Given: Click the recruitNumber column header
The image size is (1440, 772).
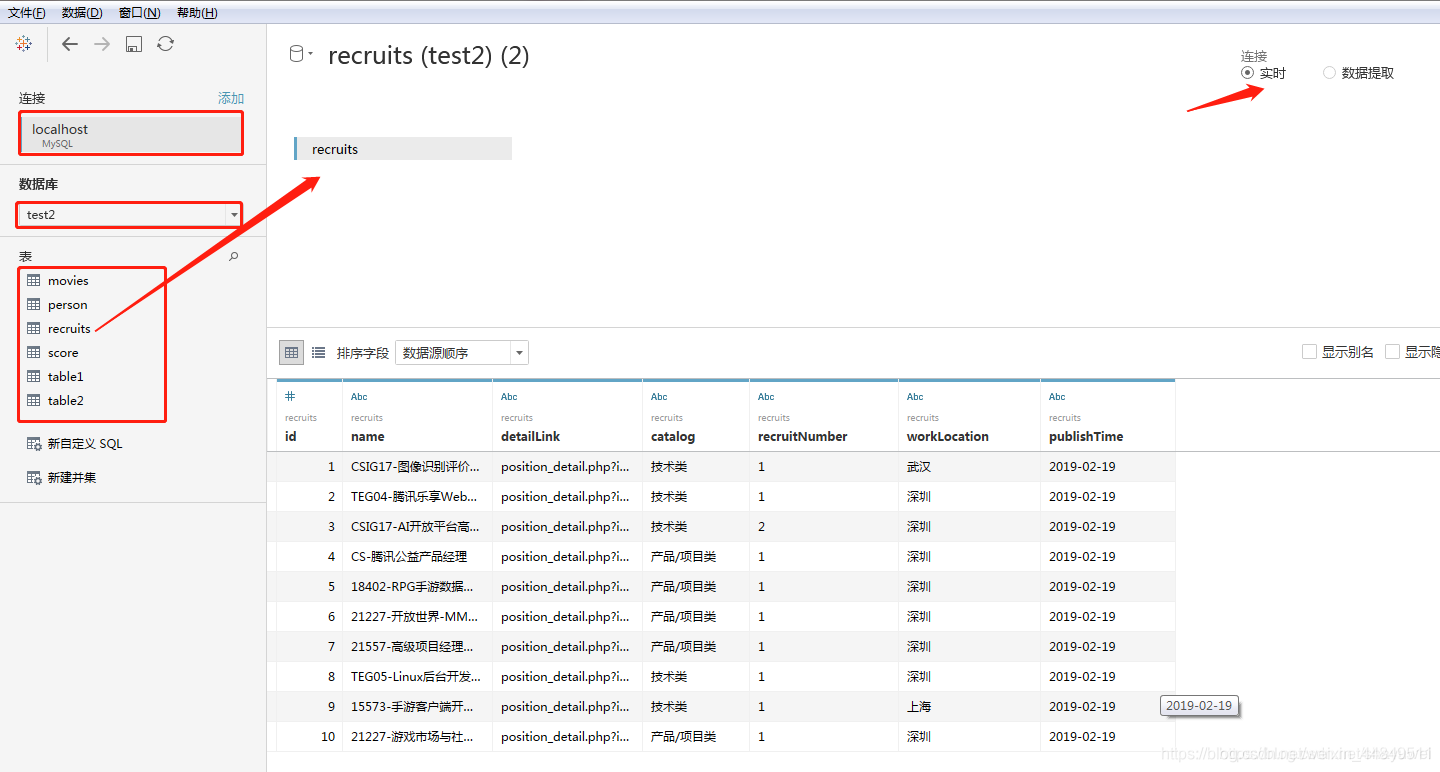Looking at the screenshot, I should [x=802, y=437].
